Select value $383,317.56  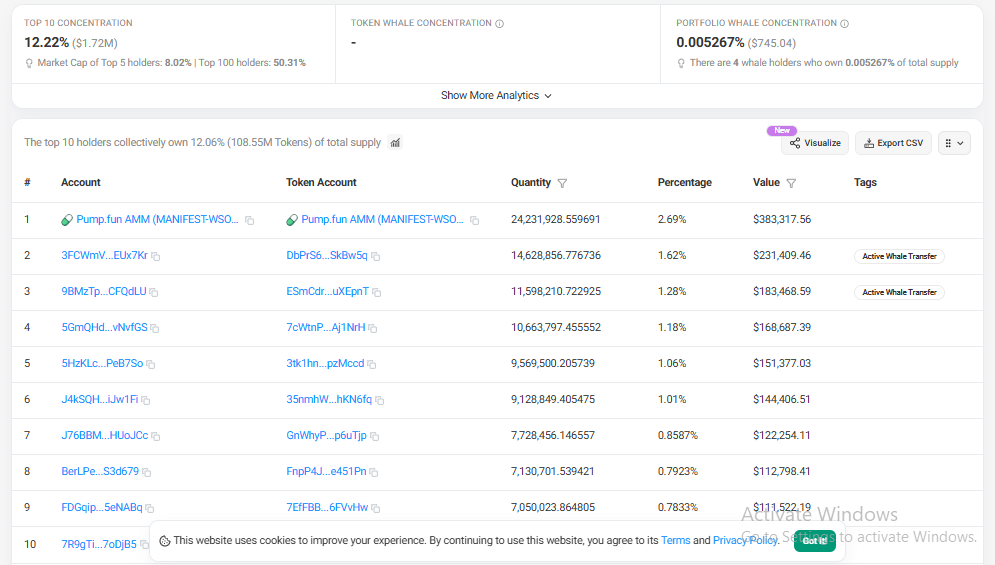(782, 219)
